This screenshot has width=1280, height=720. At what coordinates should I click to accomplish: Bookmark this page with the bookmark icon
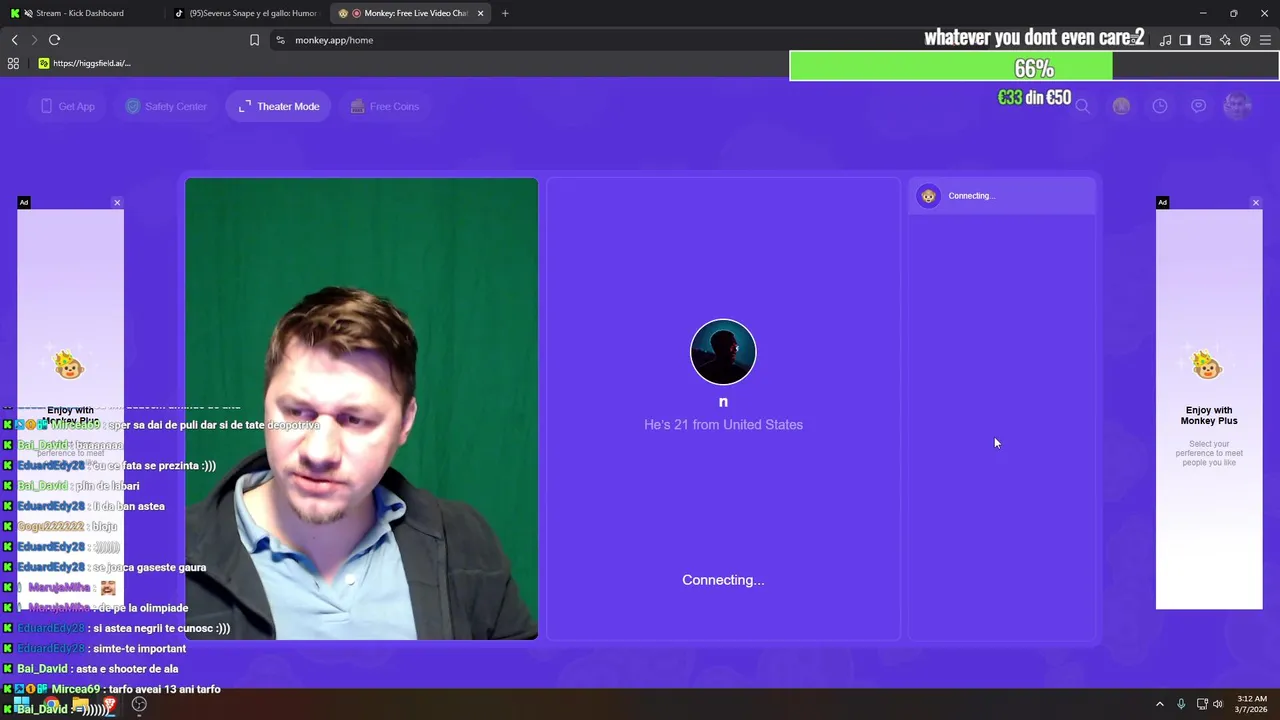[x=254, y=40]
